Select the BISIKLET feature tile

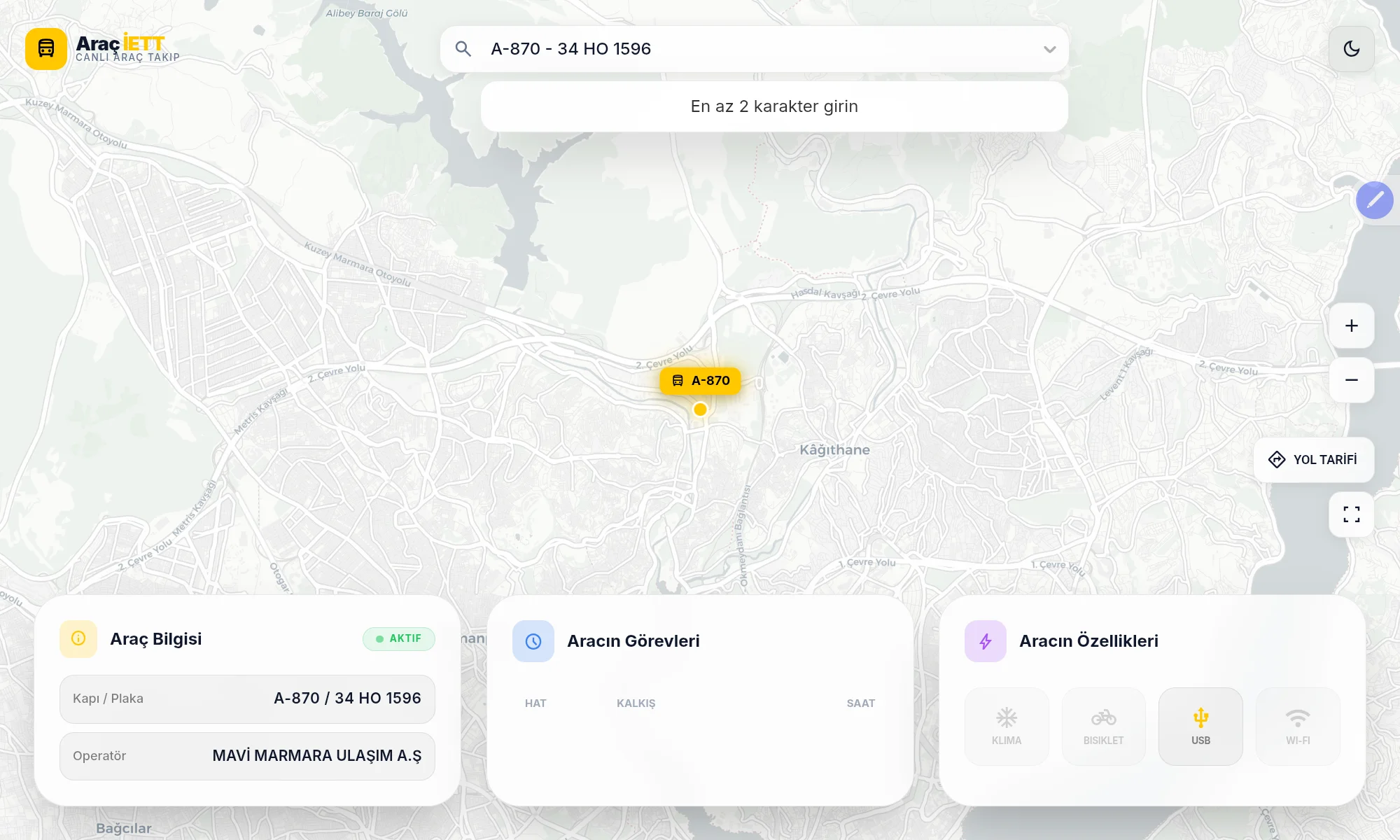pyautogui.click(x=1103, y=727)
